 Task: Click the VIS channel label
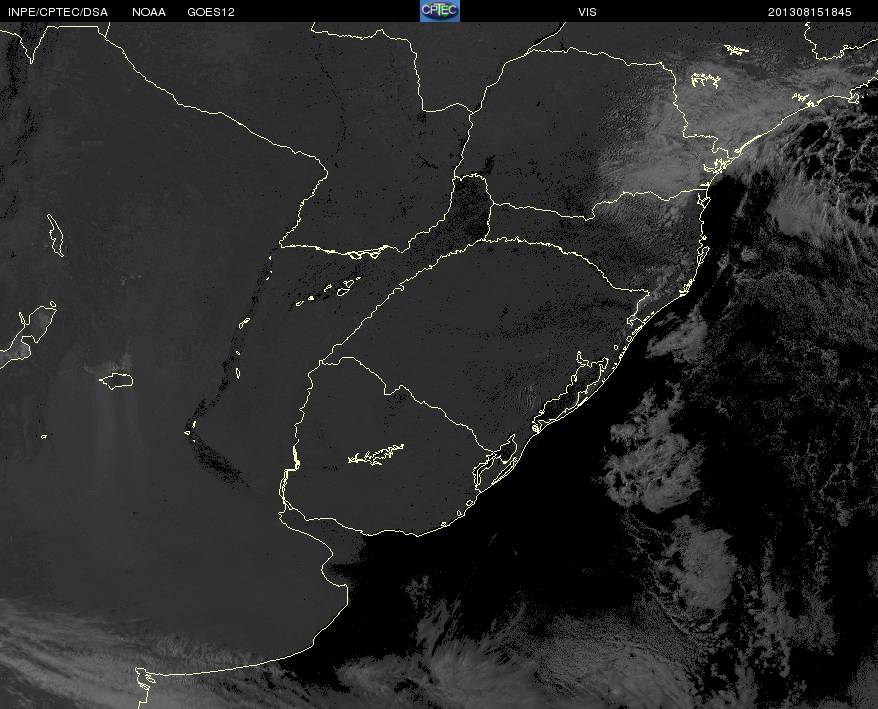pos(587,12)
